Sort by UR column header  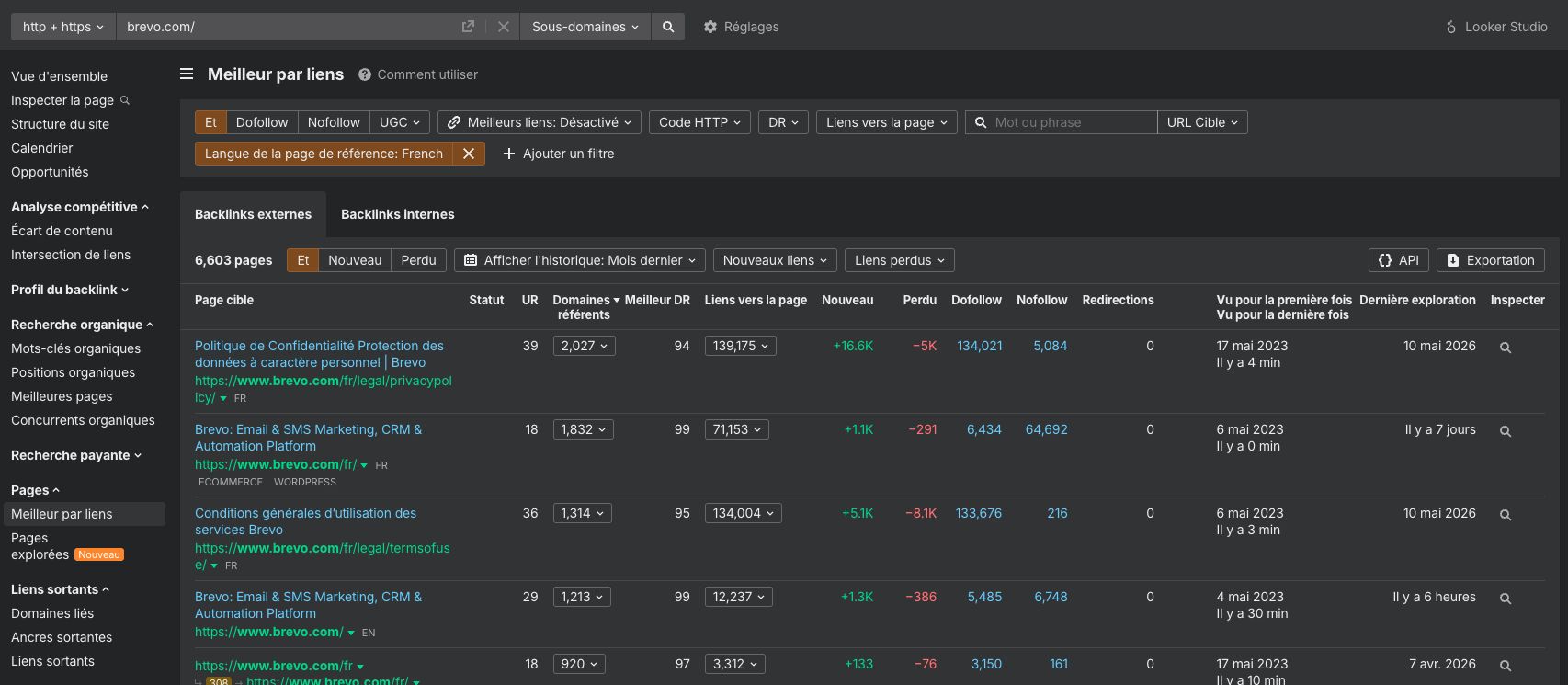pyautogui.click(x=529, y=300)
